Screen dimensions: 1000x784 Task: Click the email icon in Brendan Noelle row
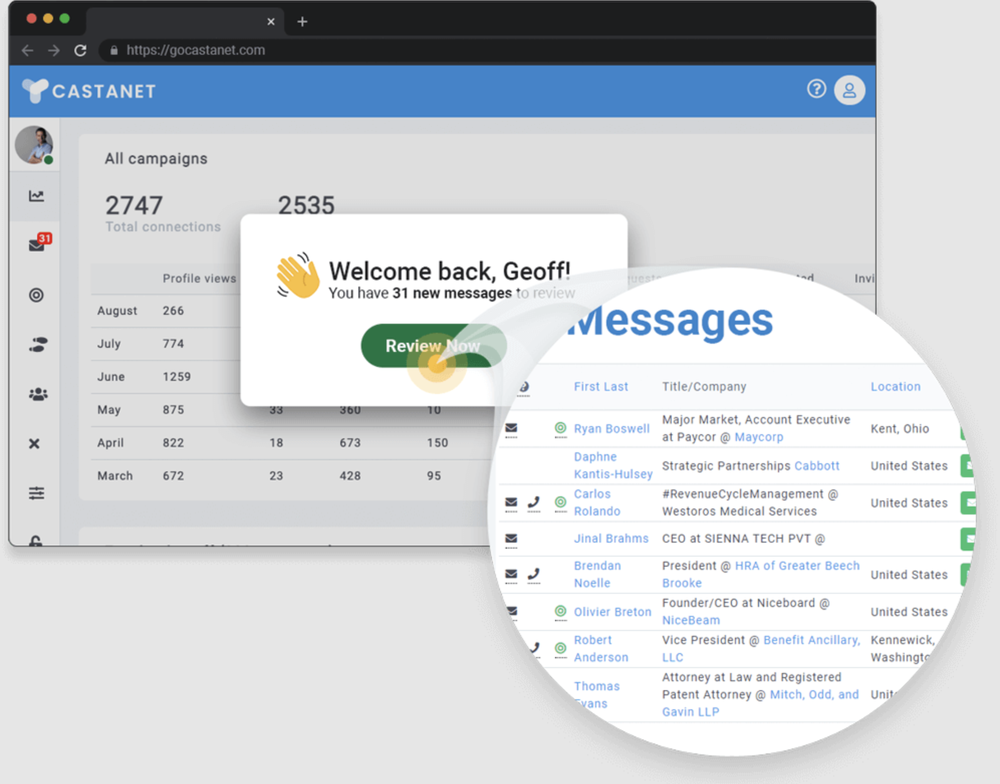pos(511,575)
